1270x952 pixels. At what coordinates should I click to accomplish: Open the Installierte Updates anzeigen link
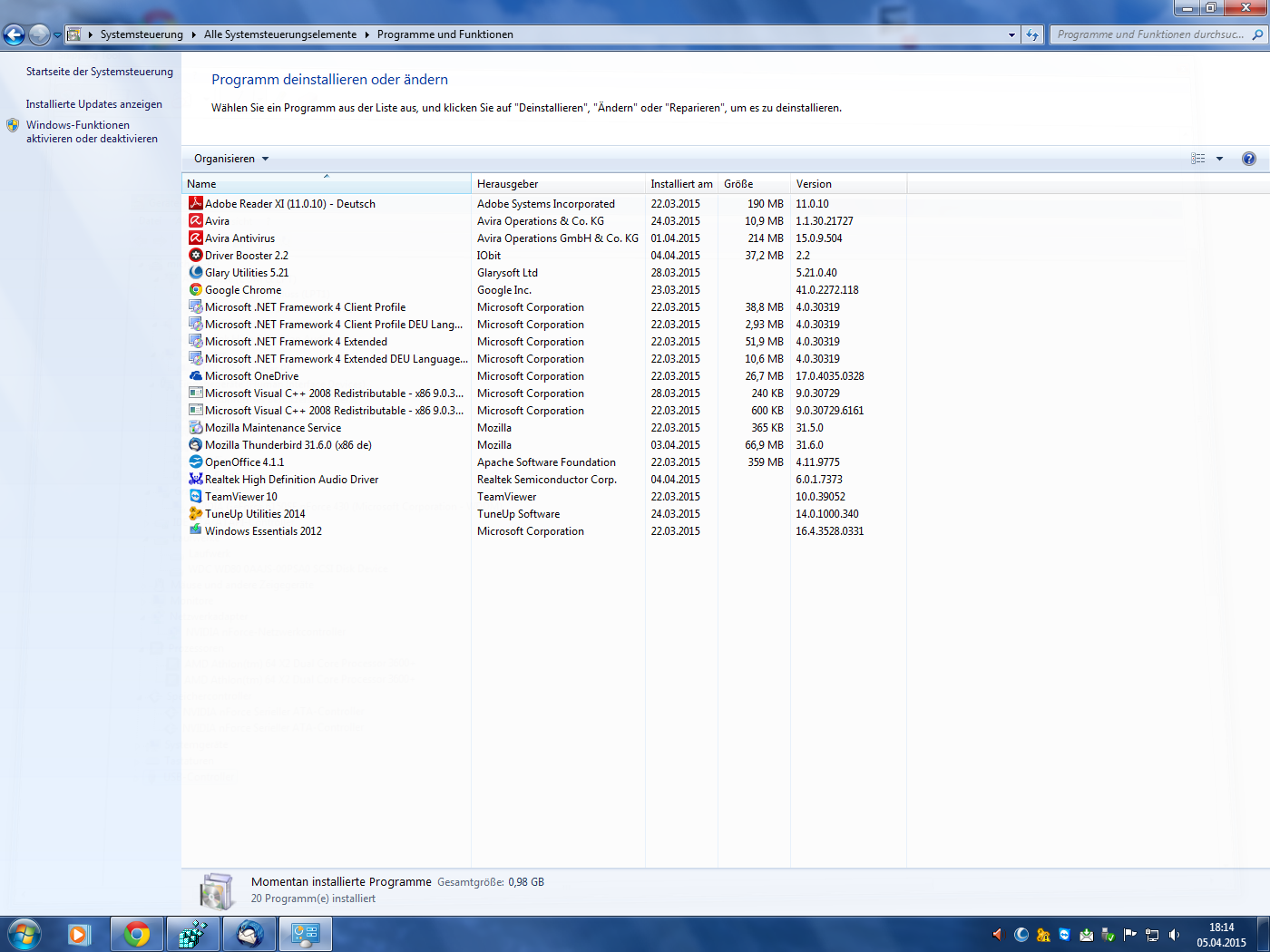94,104
